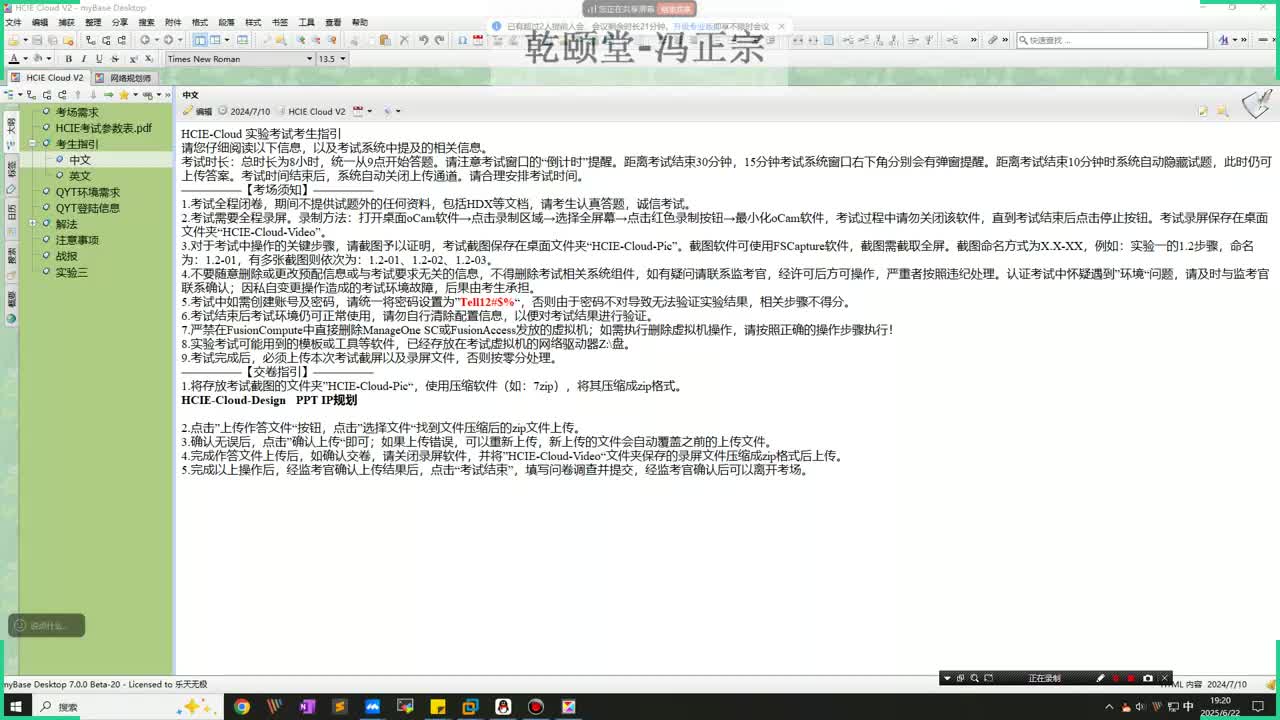This screenshot has height=720, width=1280.
Task: Click the HCIE Cloud V2 breadcrumb label
Action: click(317, 111)
